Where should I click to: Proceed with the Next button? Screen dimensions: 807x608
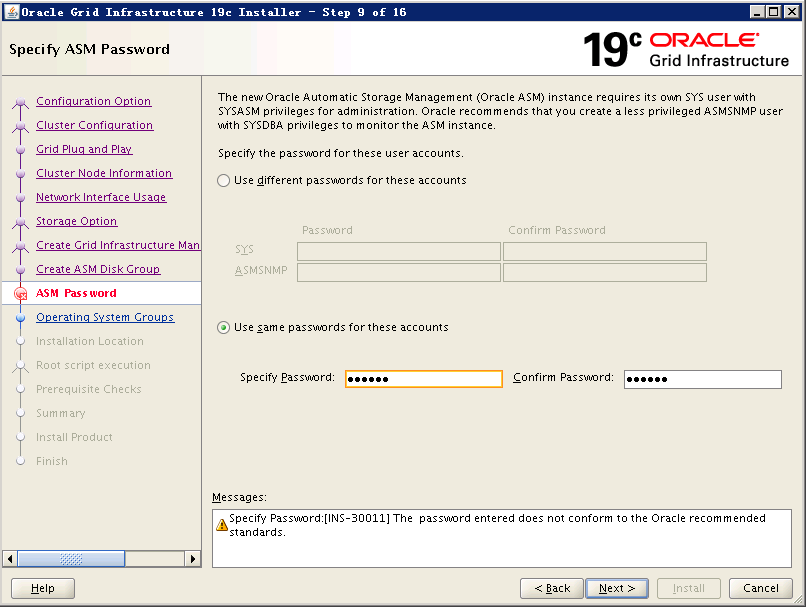[617, 588]
